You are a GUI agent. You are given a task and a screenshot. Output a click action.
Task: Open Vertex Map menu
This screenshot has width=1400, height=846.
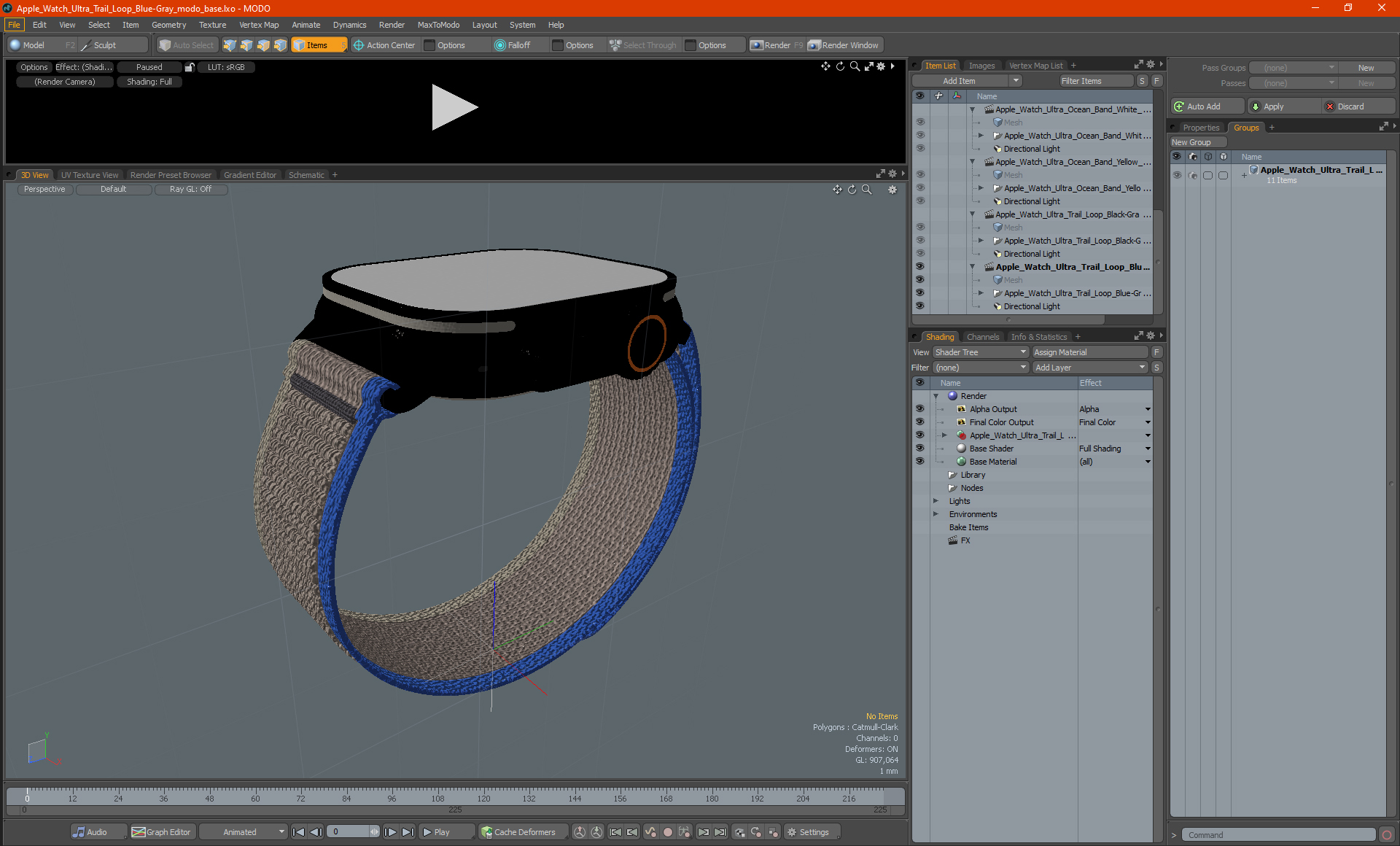click(x=259, y=25)
